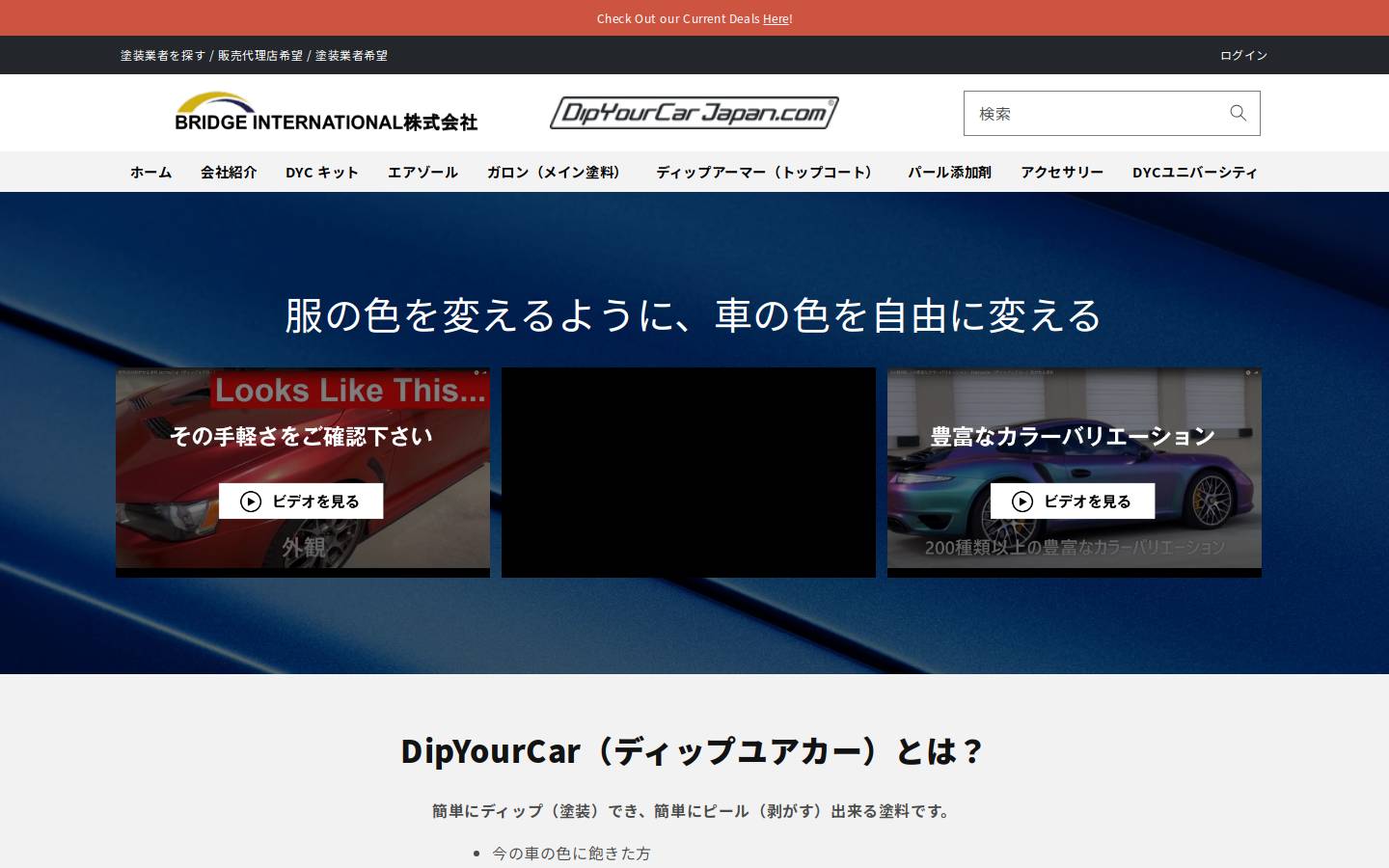The image size is (1389, 868).
Task: Open DYCユニバーシティ menu item
Action: 1195,172
